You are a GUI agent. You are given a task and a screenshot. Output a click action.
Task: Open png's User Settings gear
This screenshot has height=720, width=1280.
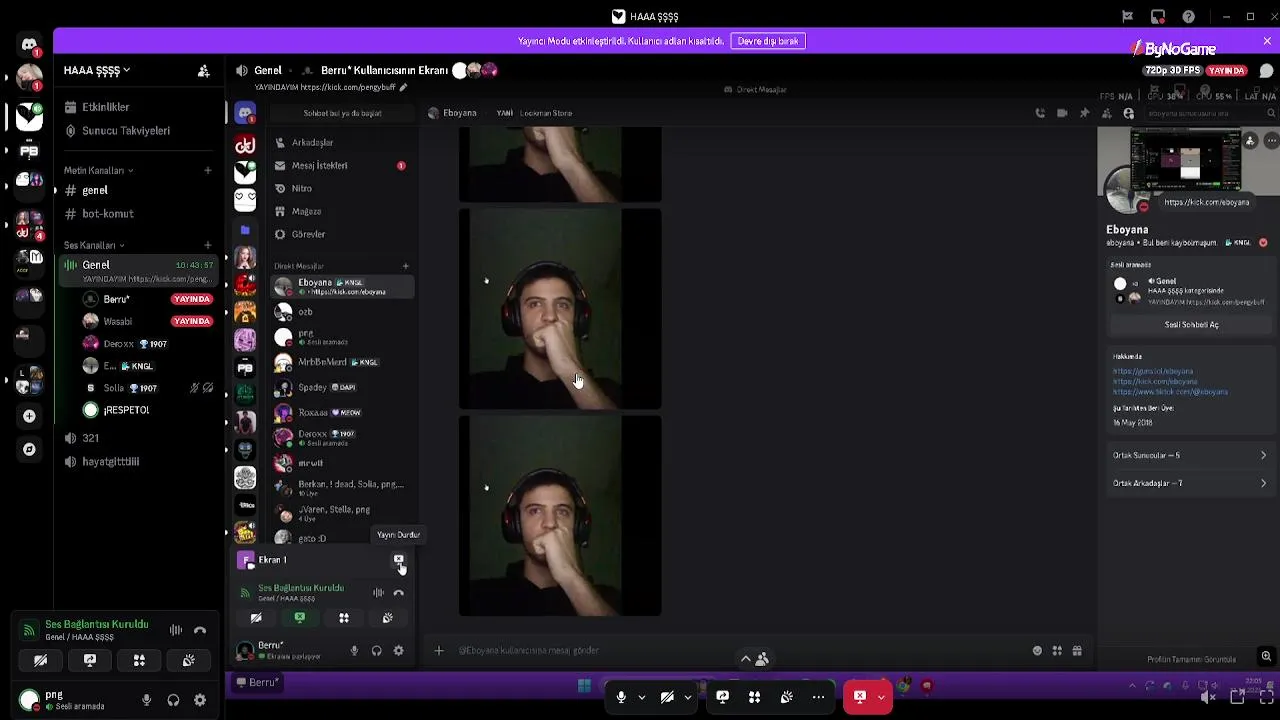tap(200, 700)
